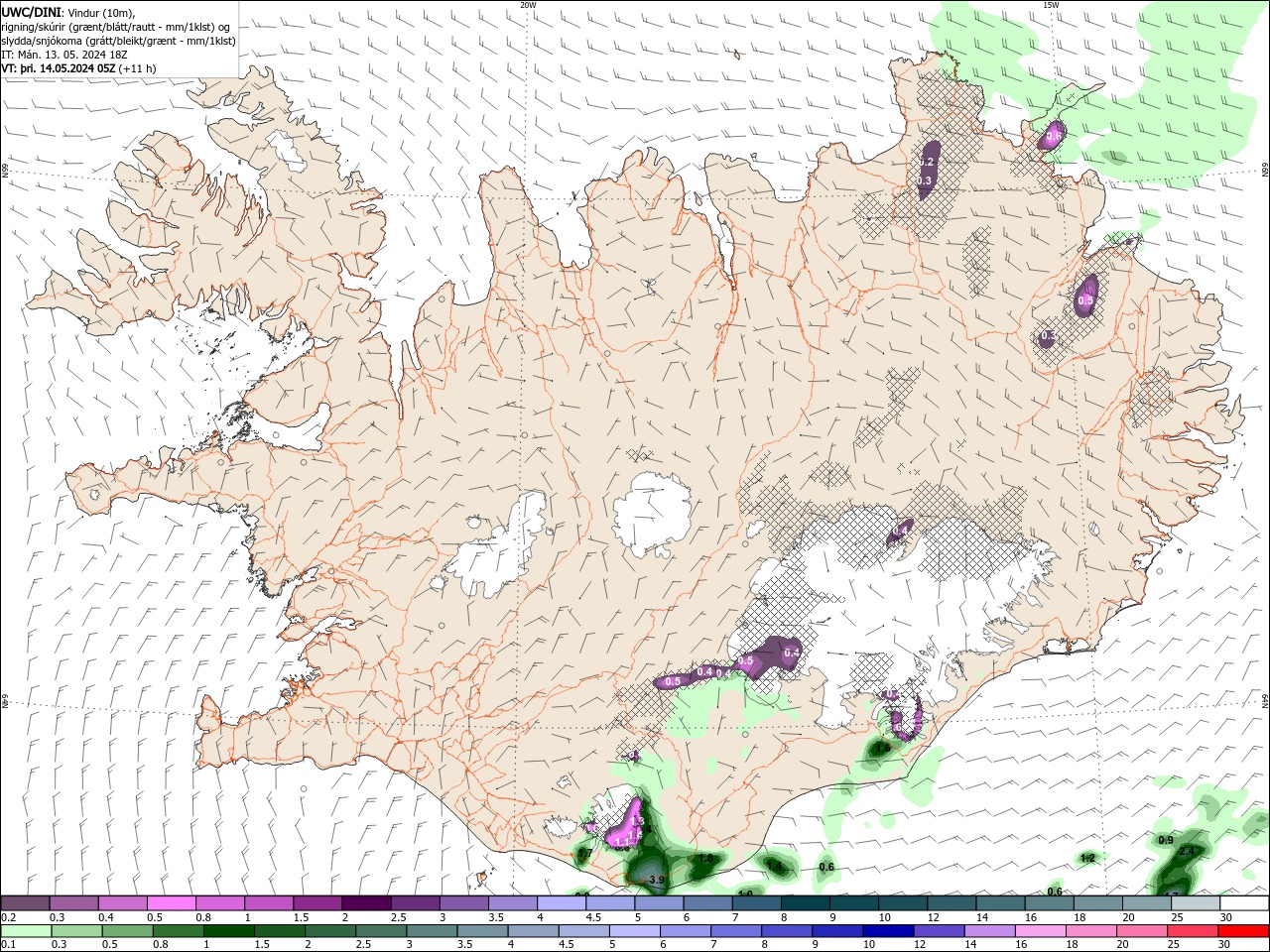Click the light lavender snow-scale swatch labeled 4
This screenshot has width=1270, height=952.
click(562, 903)
